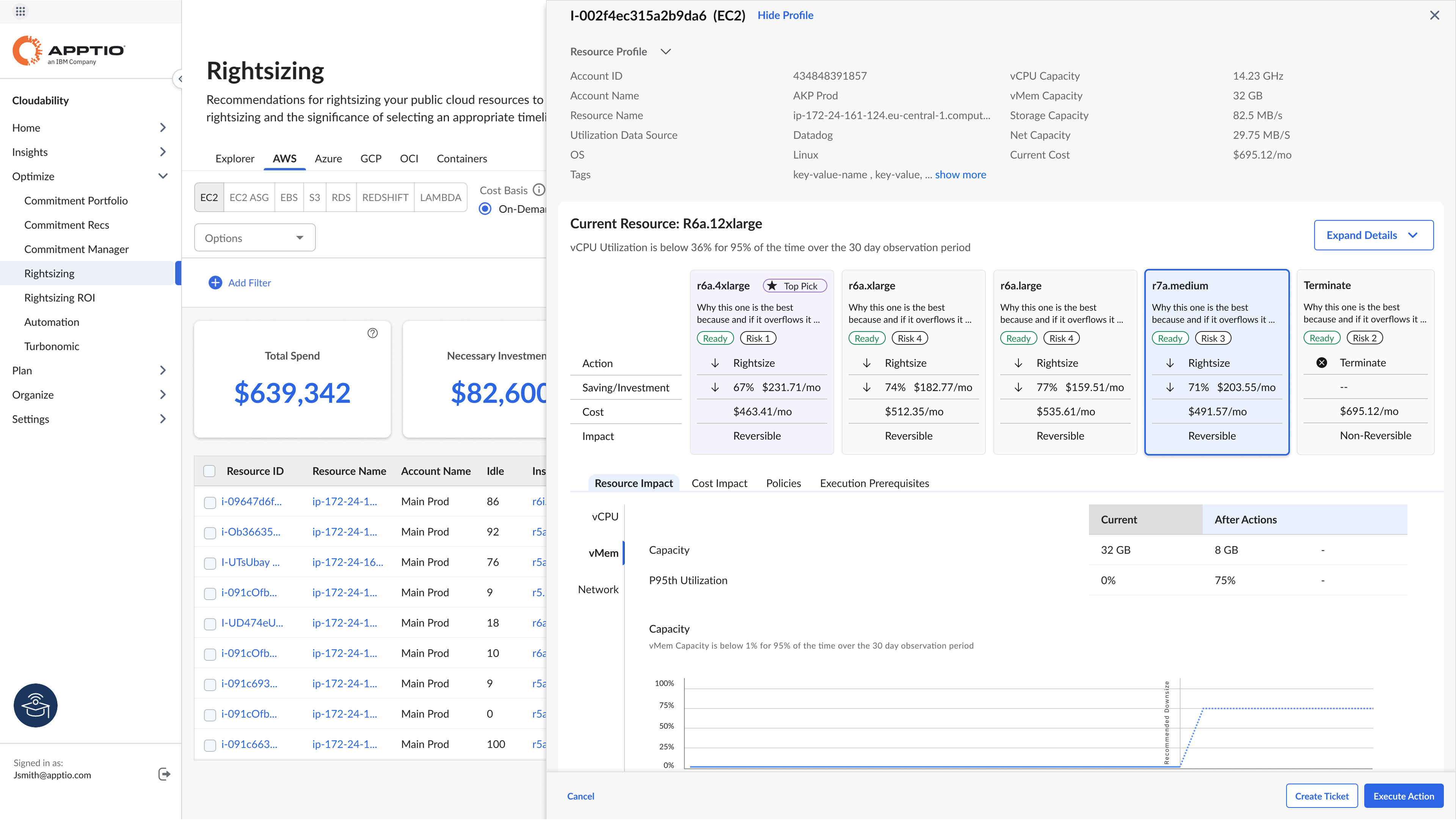Click the r6a.xlarge savings down arrow
The height and width of the screenshot is (820, 1456).
coord(866,387)
